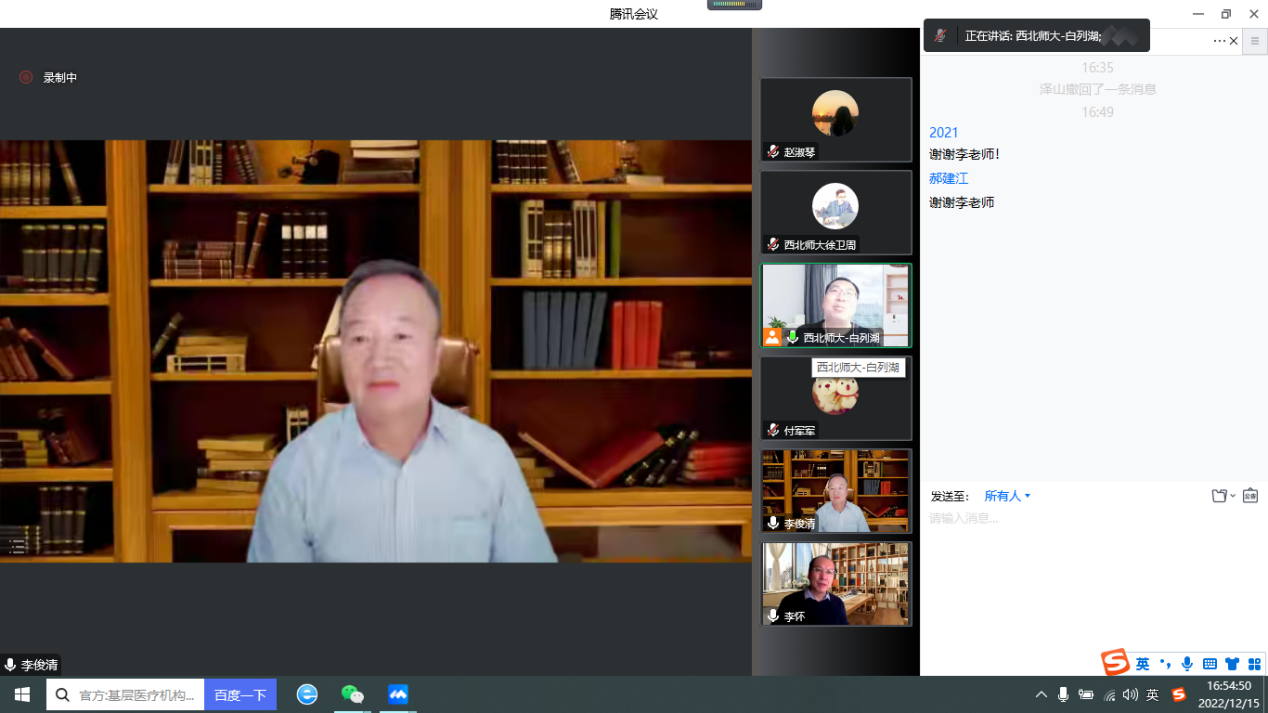Click the chat announcement icon
The height and width of the screenshot is (713, 1268).
1250,496
